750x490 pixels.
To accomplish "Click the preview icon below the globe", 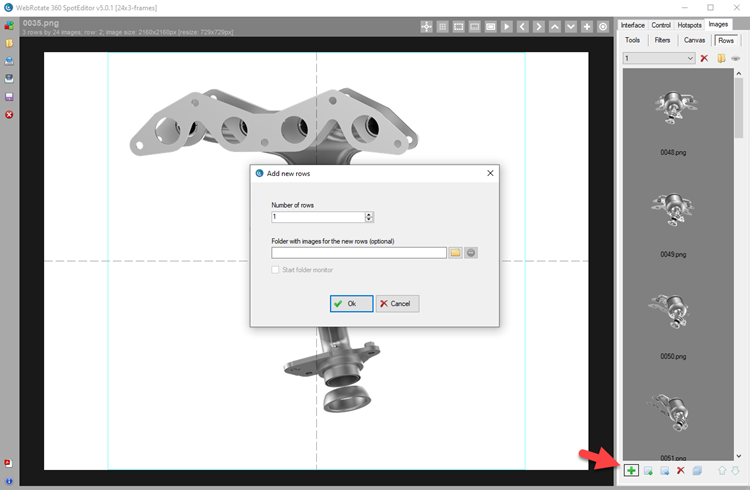I will 9,79.
